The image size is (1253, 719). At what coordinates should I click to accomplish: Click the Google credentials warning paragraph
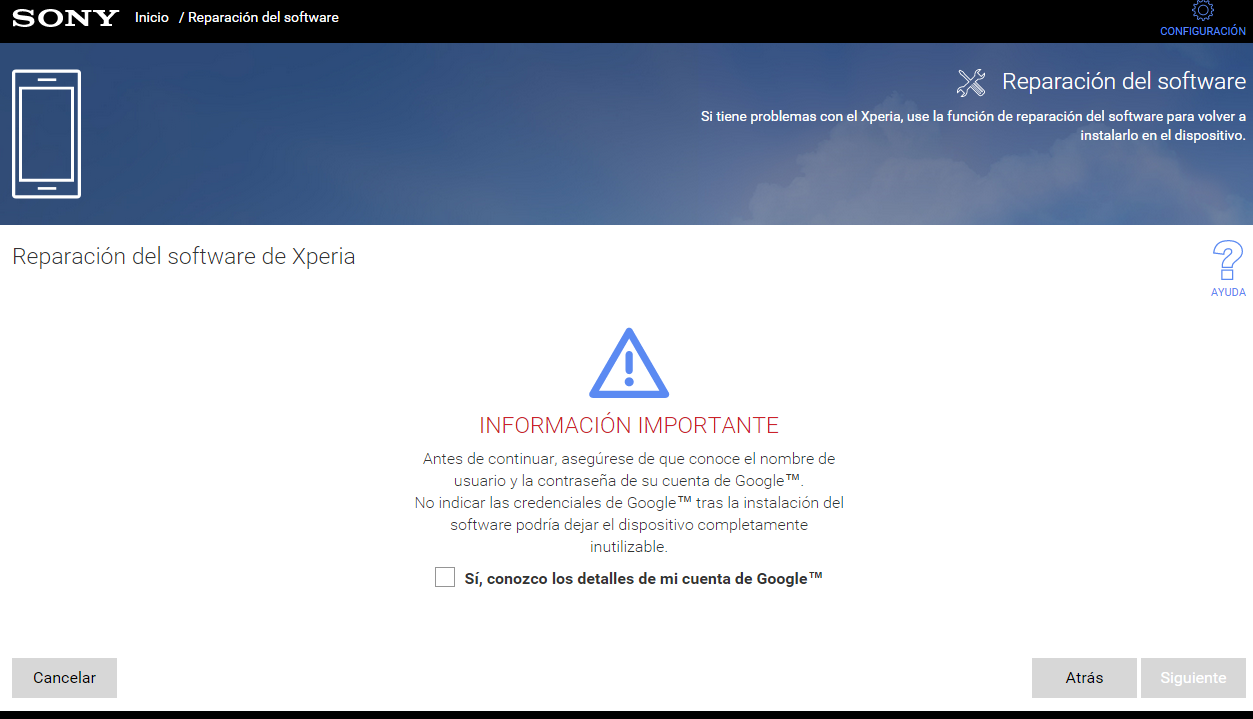click(x=628, y=503)
